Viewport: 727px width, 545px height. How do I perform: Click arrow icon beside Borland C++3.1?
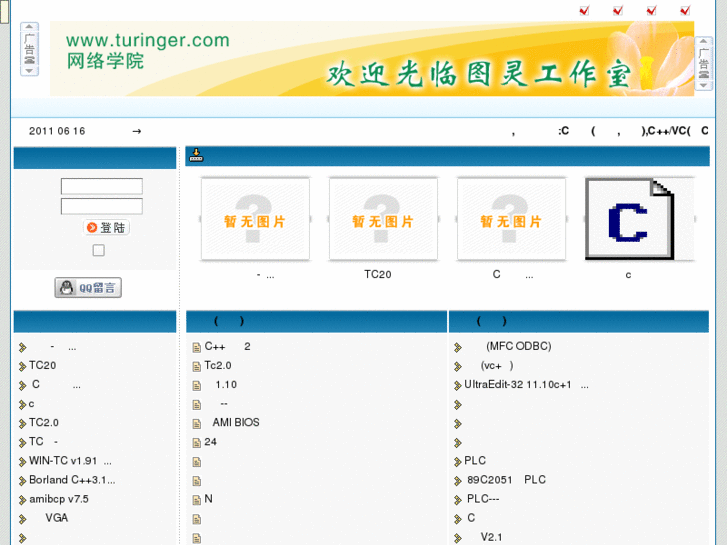[22, 481]
